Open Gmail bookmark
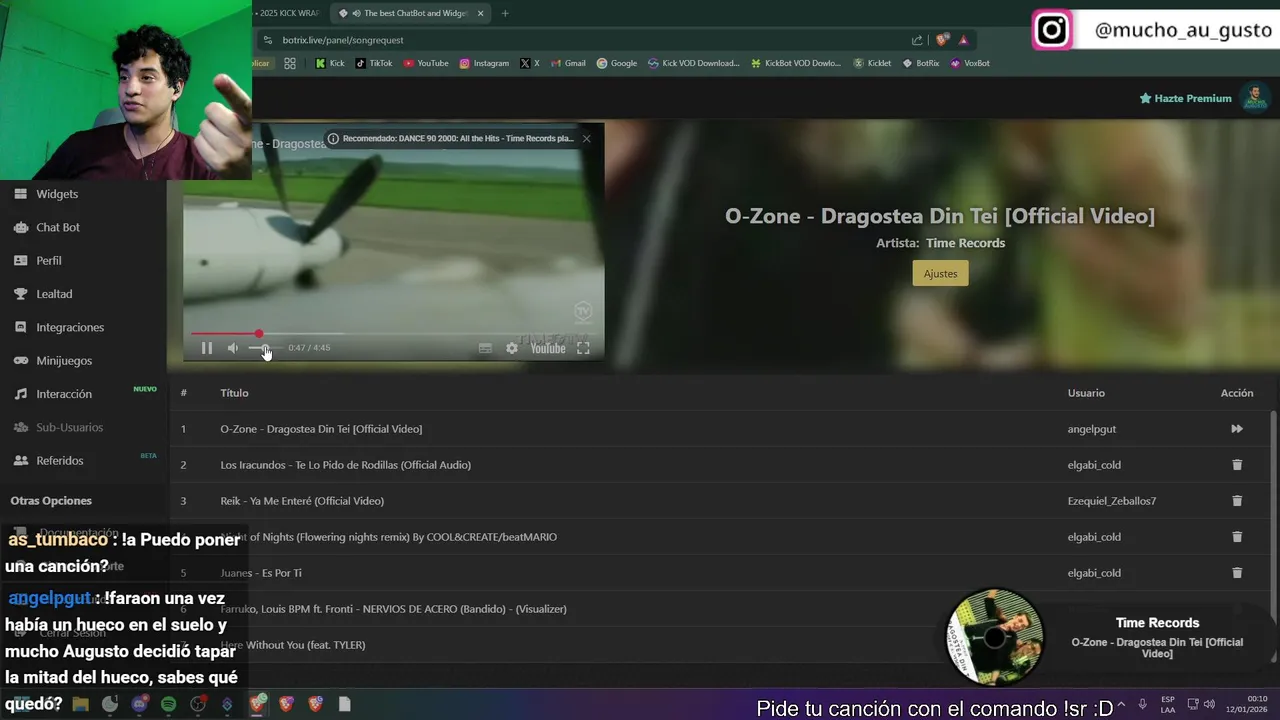This screenshot has width=1280, height=720. (x=568, y=63)
